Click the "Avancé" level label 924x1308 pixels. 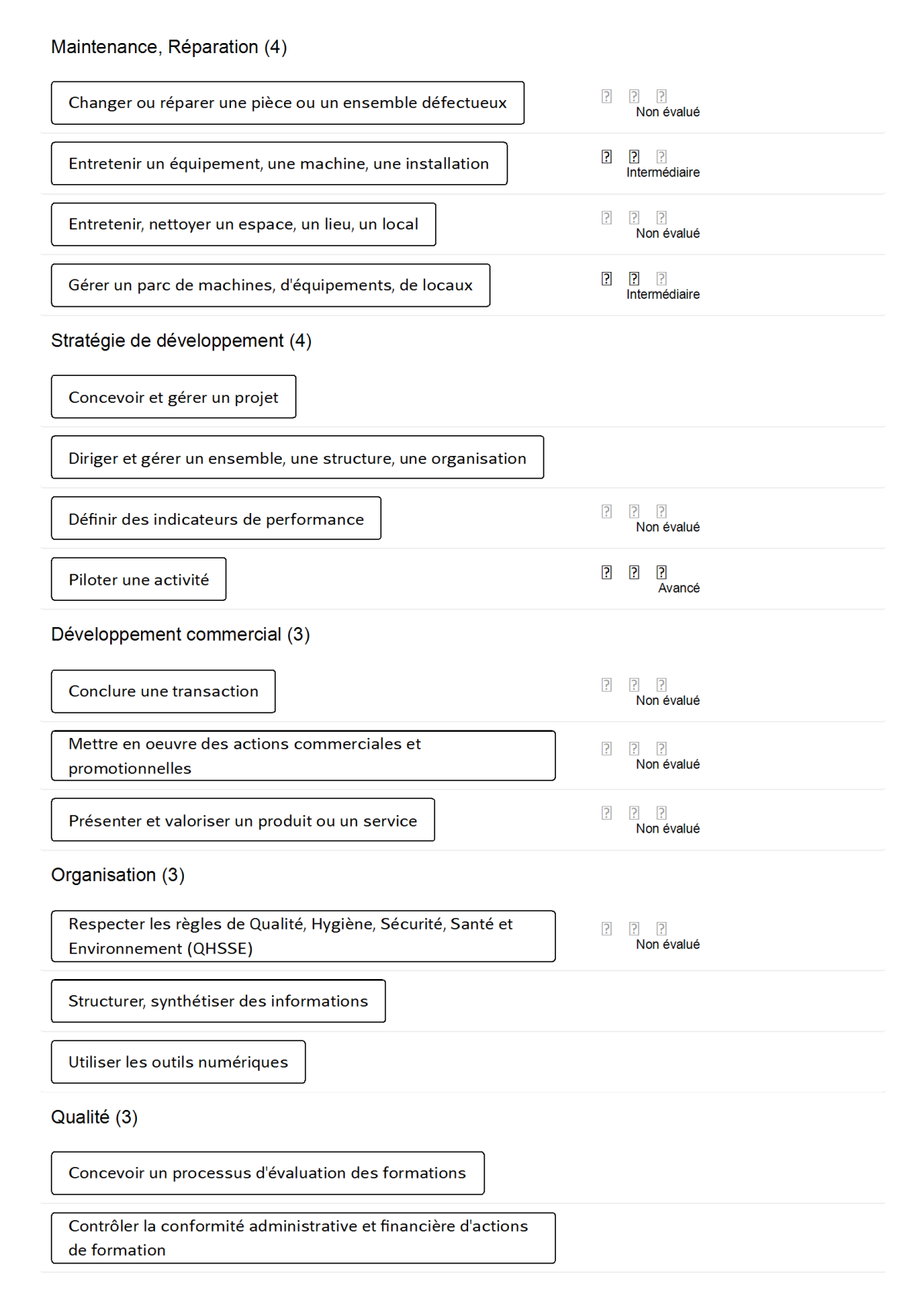pos(678,589)
